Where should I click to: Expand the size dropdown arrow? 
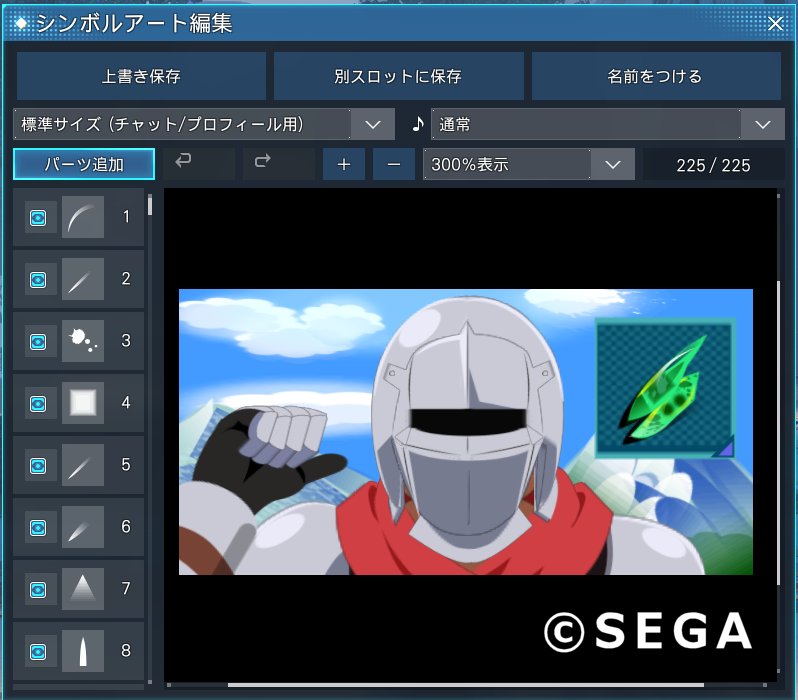tap(373, 124)
